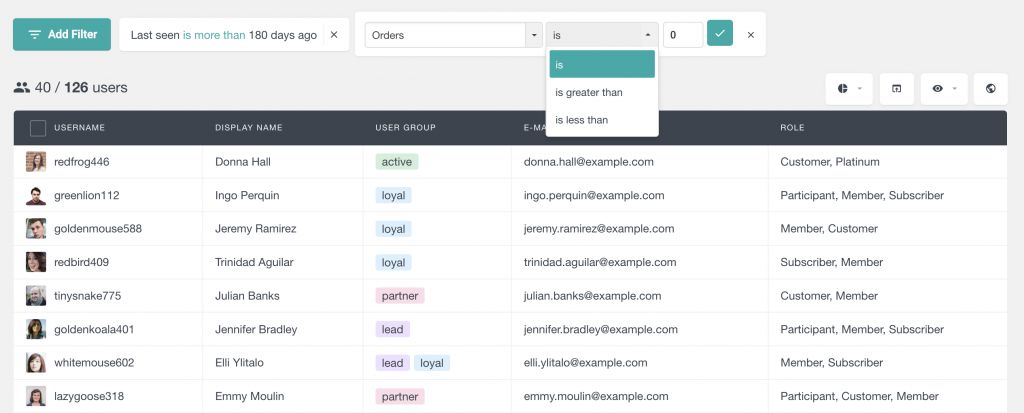Open username goldenkoala401
The image size is (1024, 413).
pos(94,329)
